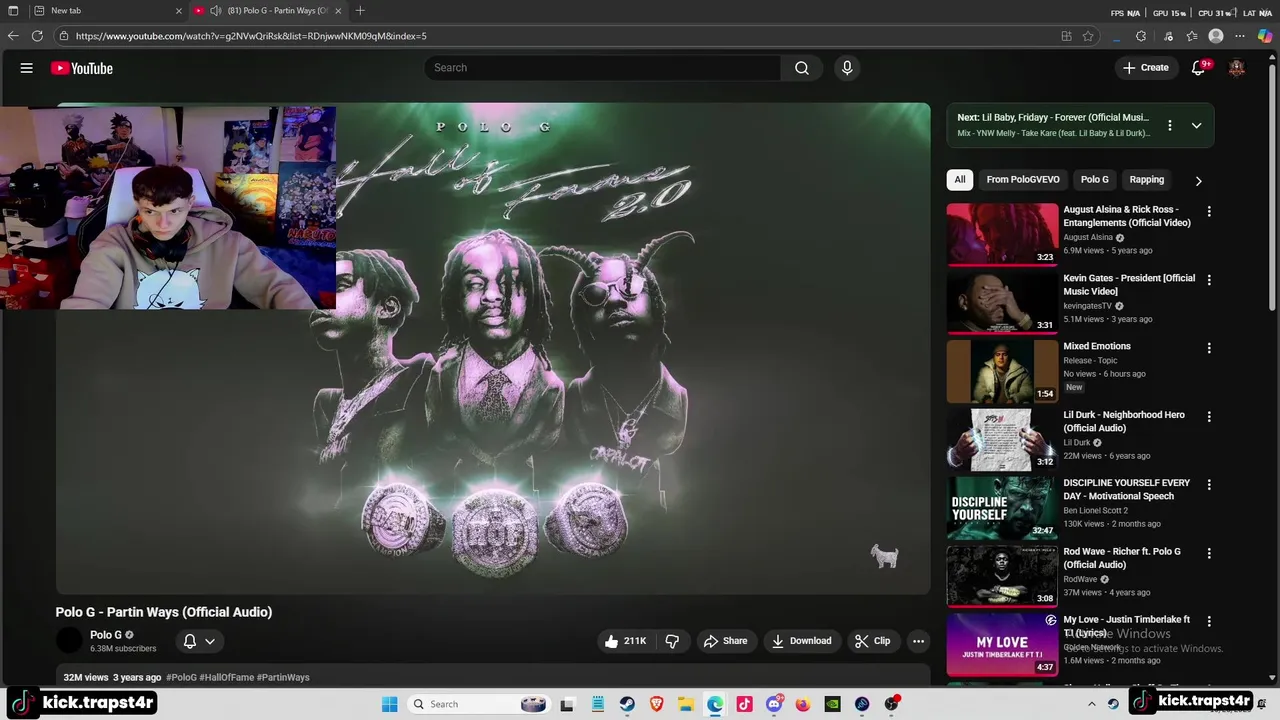
Task: Like the Polo G video
Action: pos(624,641)
